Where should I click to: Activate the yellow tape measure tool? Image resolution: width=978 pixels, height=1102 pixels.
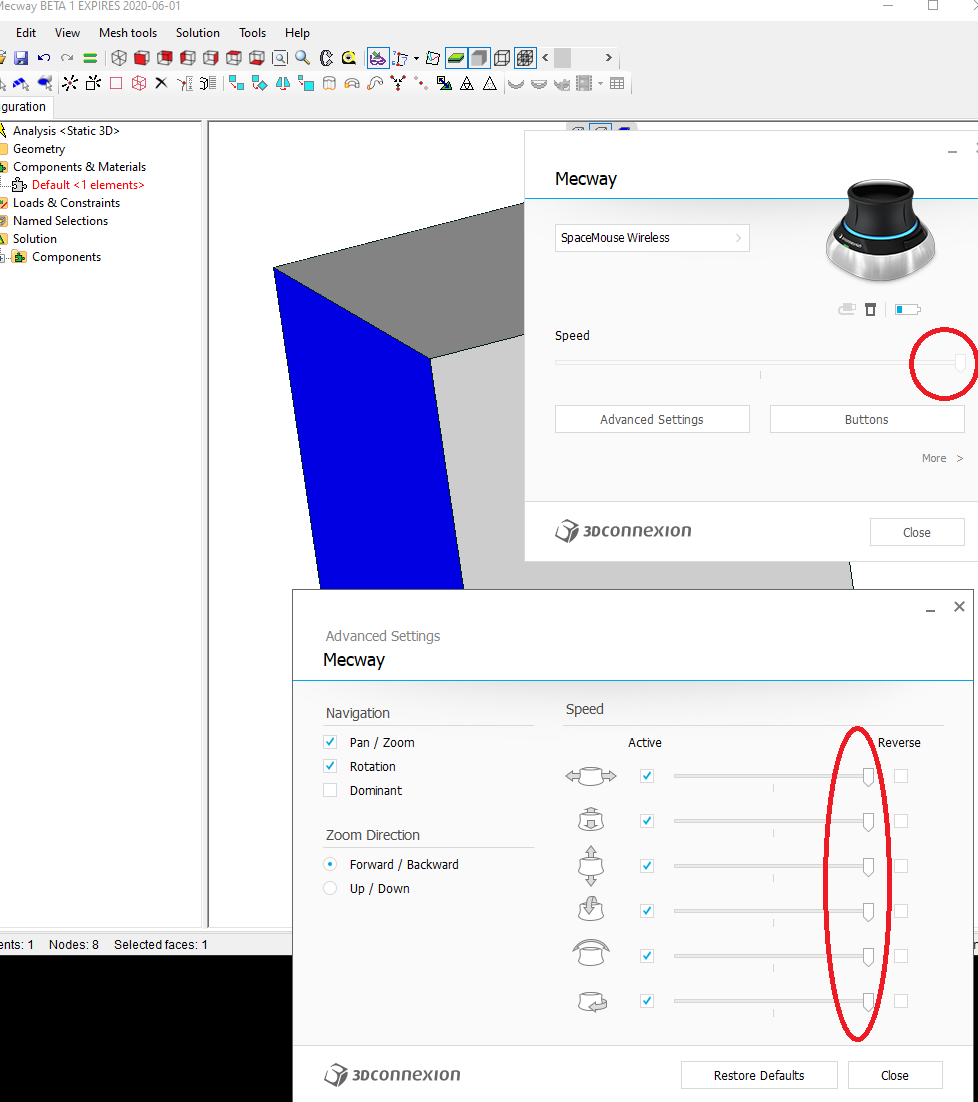point(349,58)
